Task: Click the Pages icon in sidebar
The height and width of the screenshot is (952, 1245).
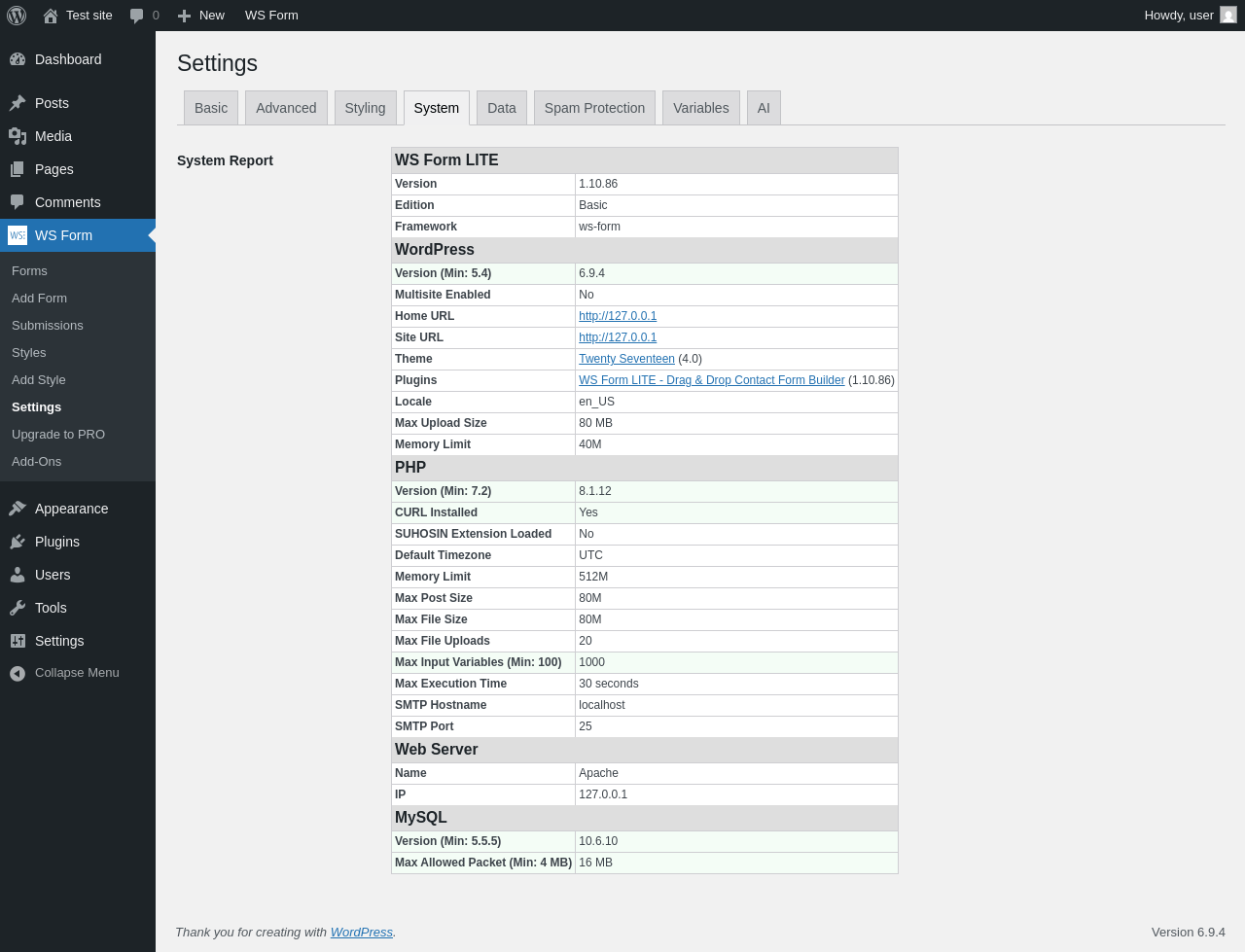Action: [18, 169]
